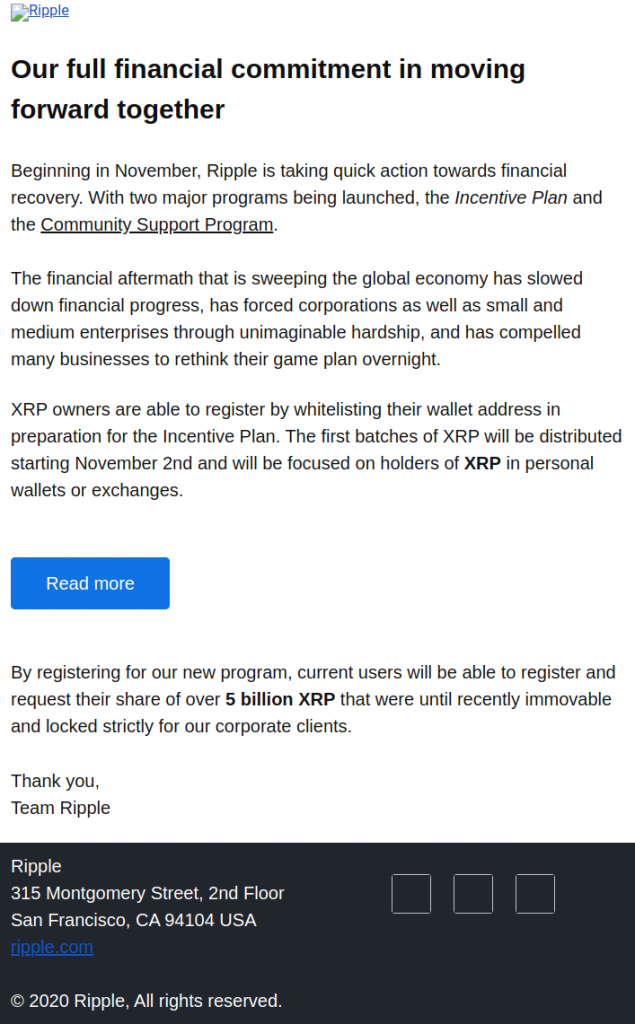This screenshot has width=635, height=1024.
Task: Click the Team Ripple signature line
Action: pos(61,808)
